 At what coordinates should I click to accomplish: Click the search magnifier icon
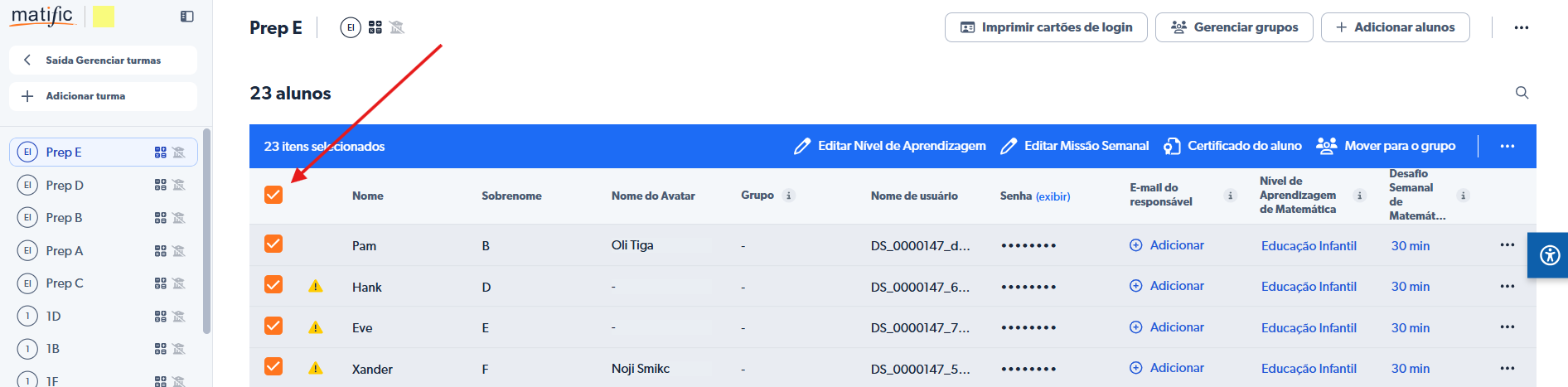[x=1522, y=93]
